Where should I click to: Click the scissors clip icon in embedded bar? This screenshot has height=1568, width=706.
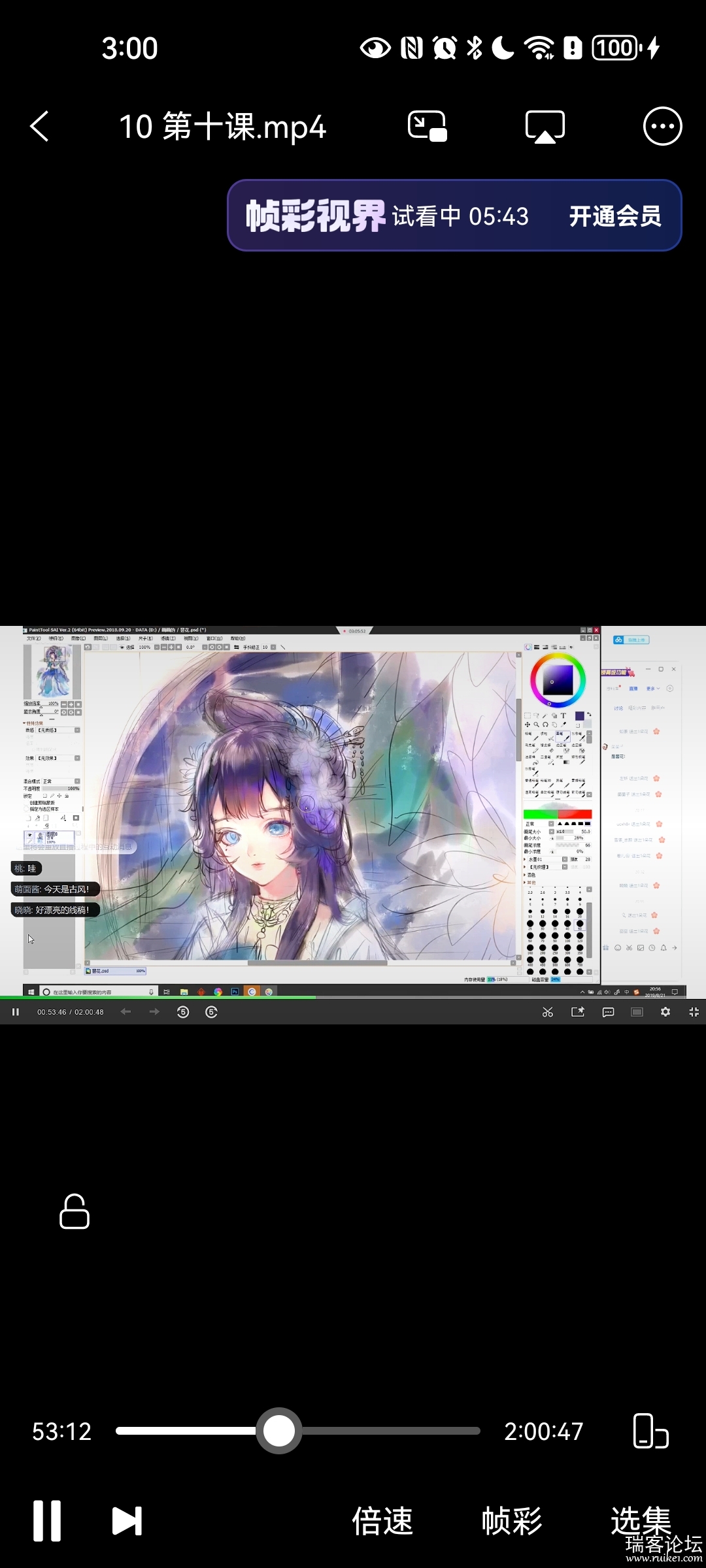[x=548, y=1012]
